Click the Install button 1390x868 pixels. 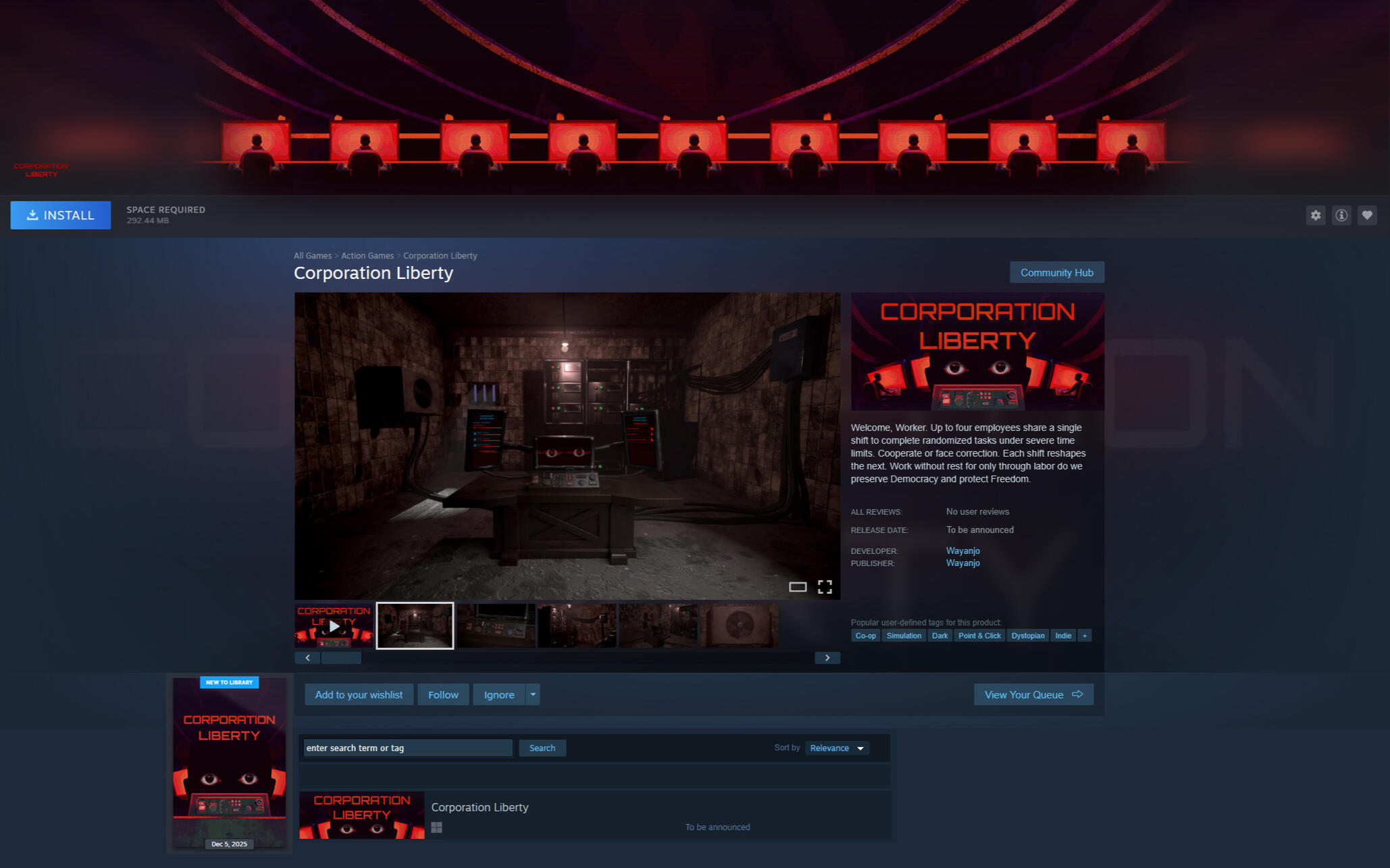coord(60,215)
